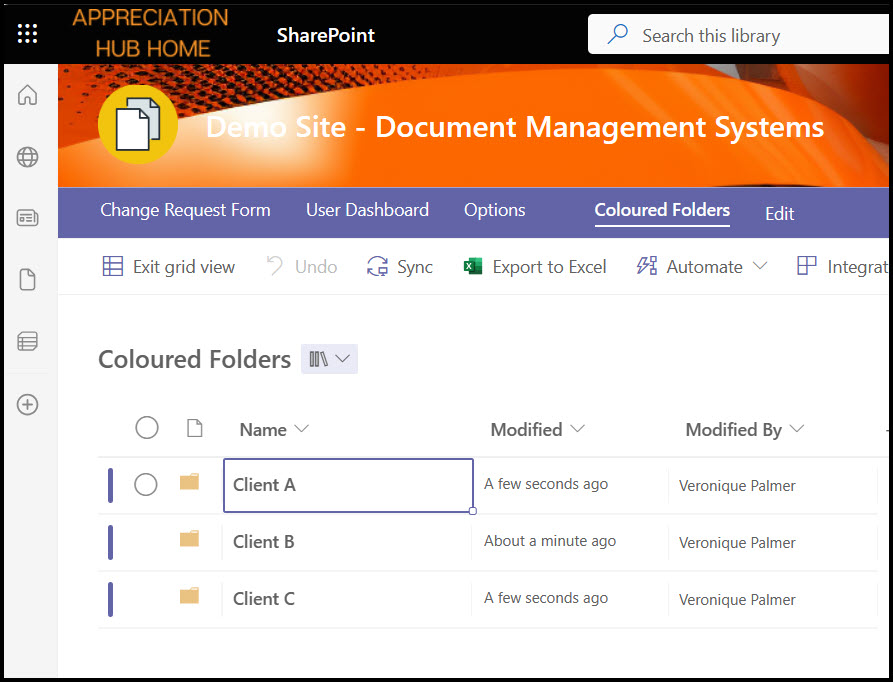Open My lists icon in sidebar
The width and height of the screenshot is (893, 682).
tap(28, 342)
